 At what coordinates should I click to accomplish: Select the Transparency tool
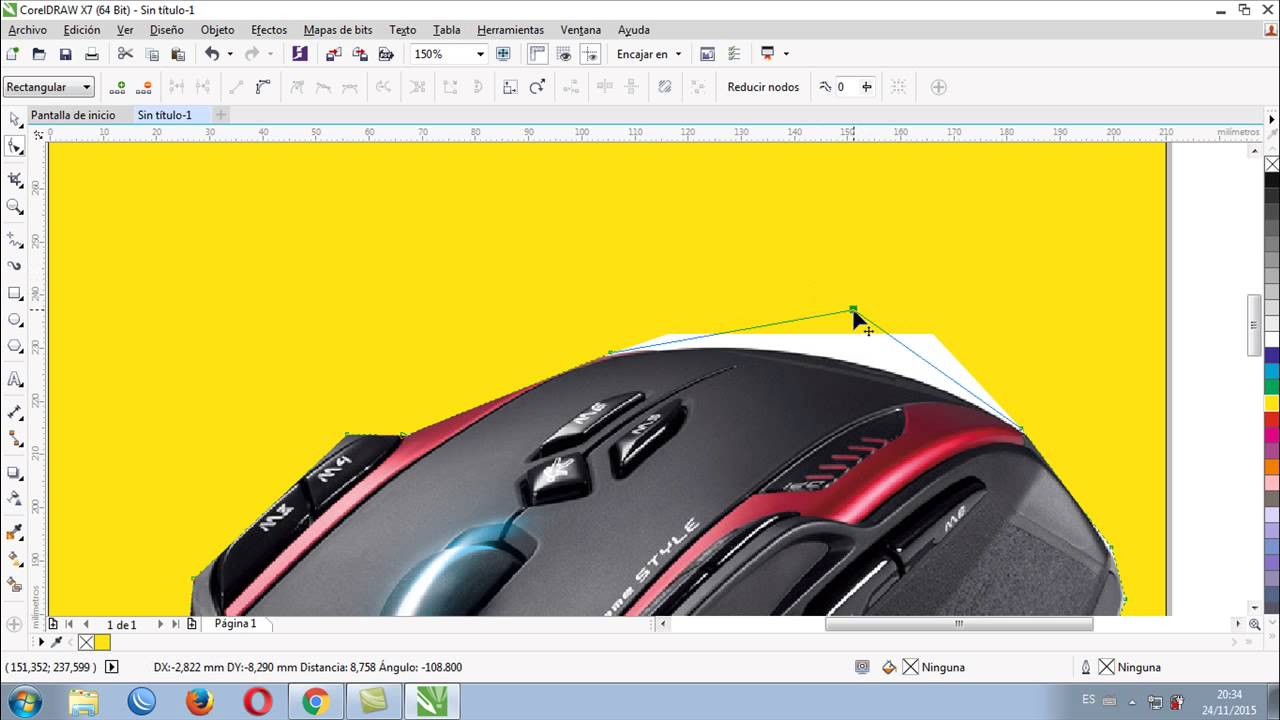point(14,498)
